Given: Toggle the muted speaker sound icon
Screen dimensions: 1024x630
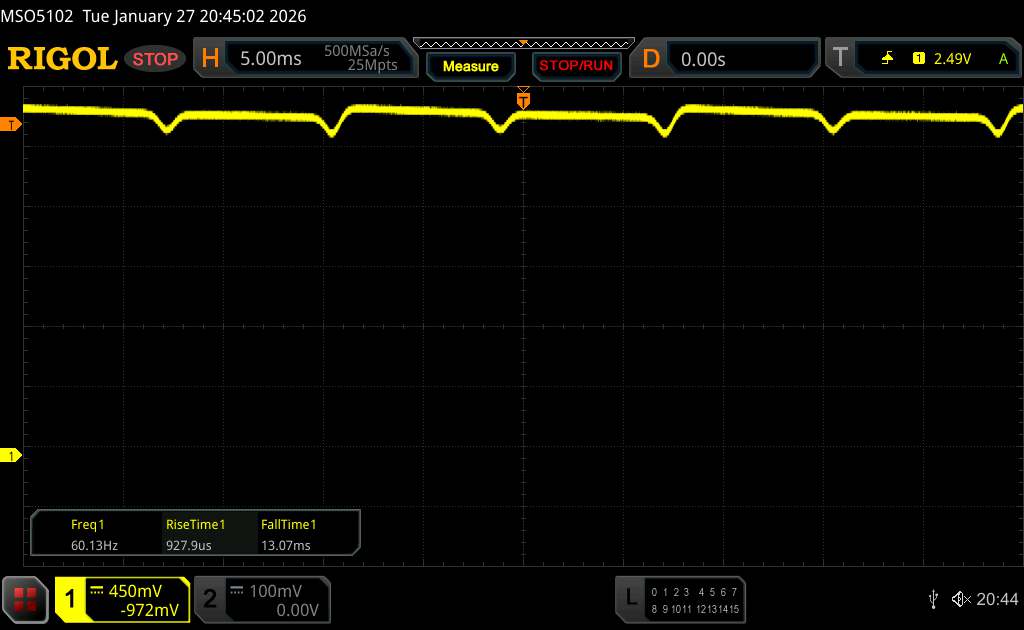Looking at the screenshot, I should [961, 598].
